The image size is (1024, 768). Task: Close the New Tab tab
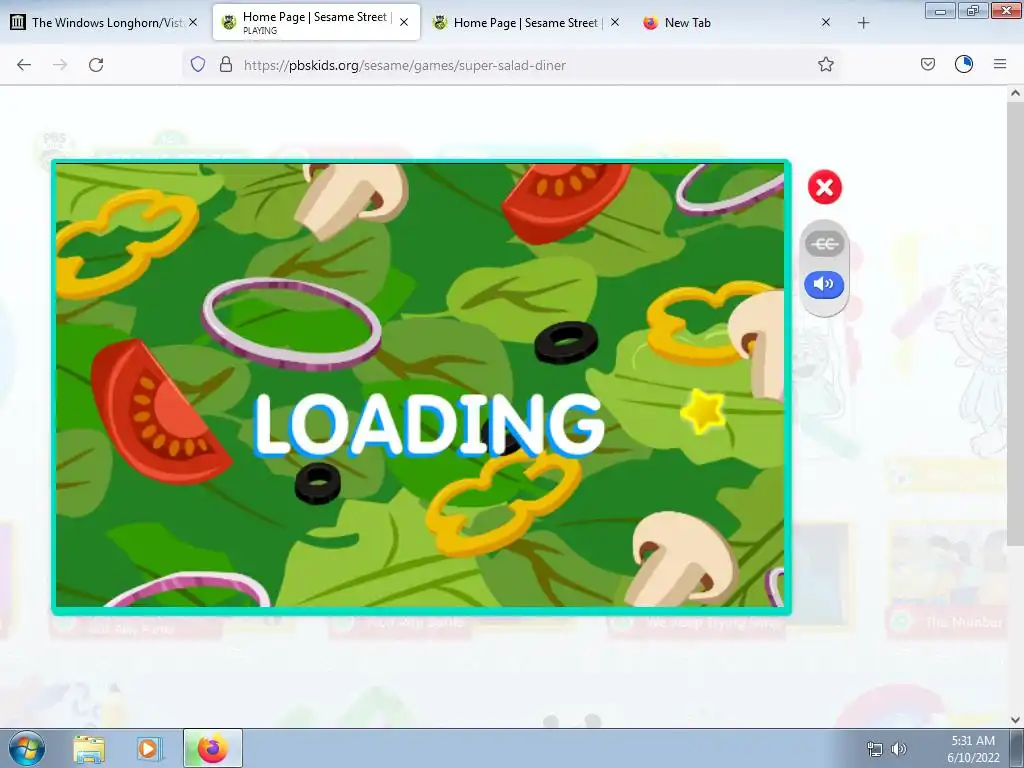click(x=826, y=22)
